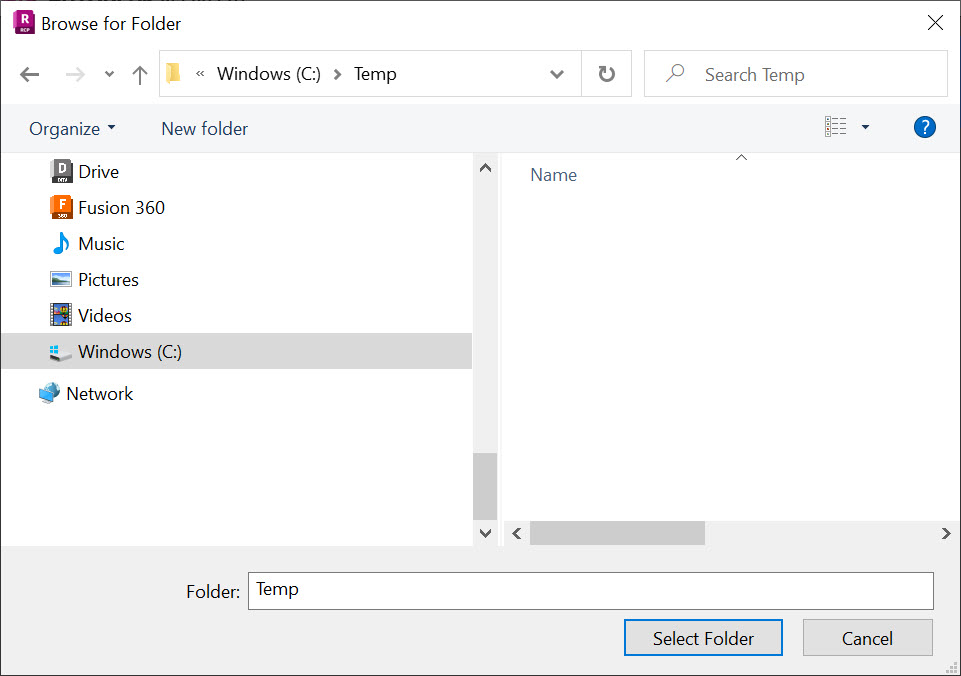Click inside the Folder name input field
The height and width of the screenshot is (676, 961).
[589, 590]
